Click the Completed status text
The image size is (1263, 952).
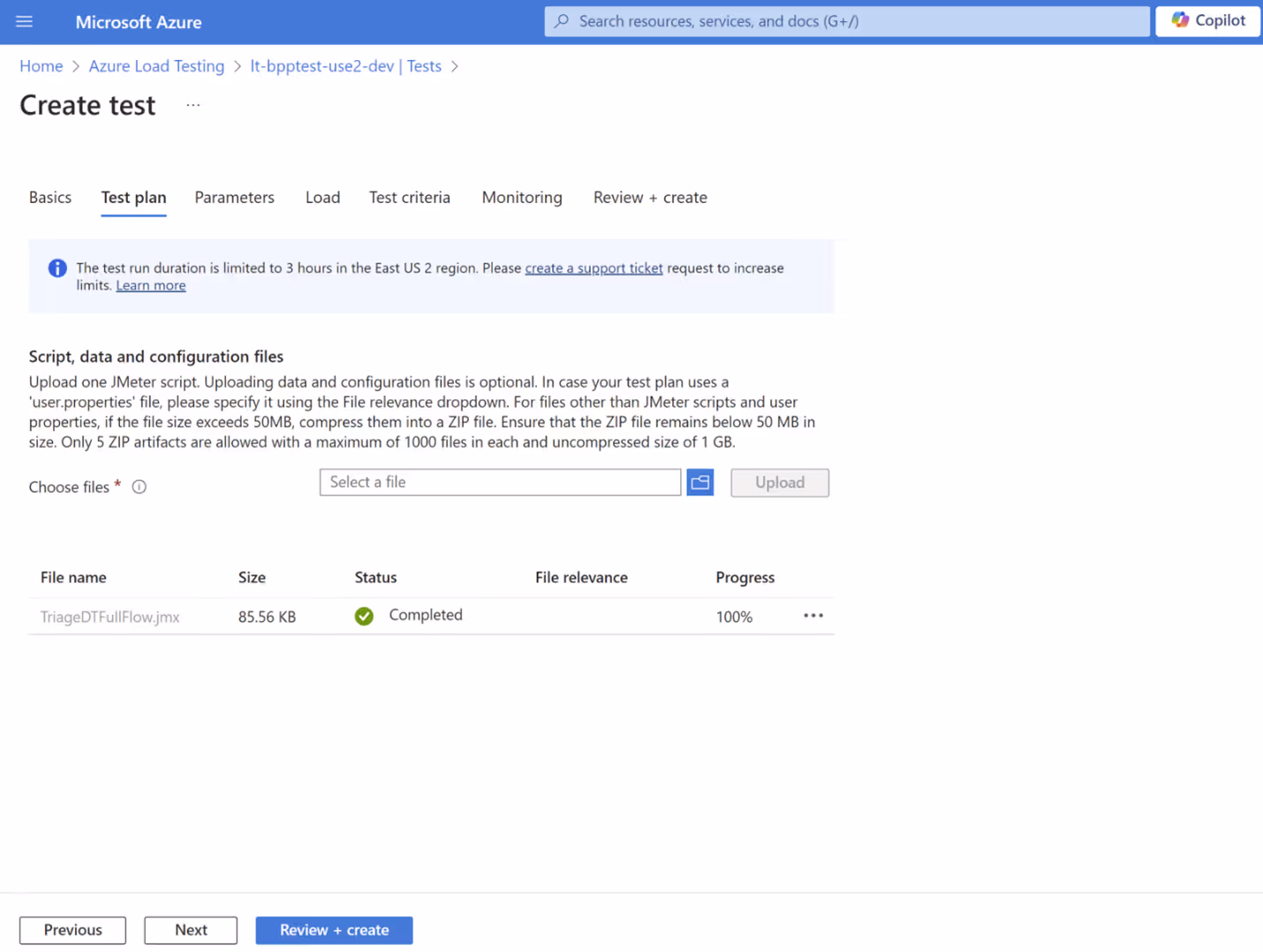click(x=426, y=615)
